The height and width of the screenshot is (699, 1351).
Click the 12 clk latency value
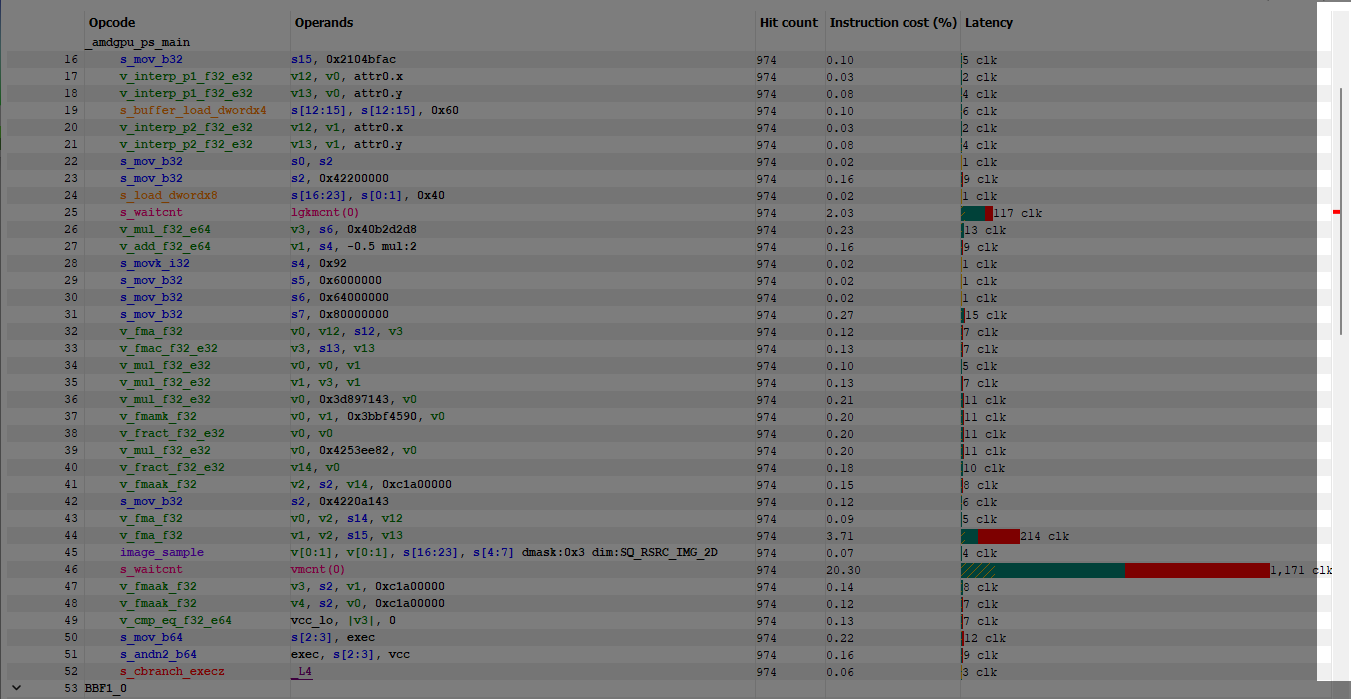pos(987,638)
